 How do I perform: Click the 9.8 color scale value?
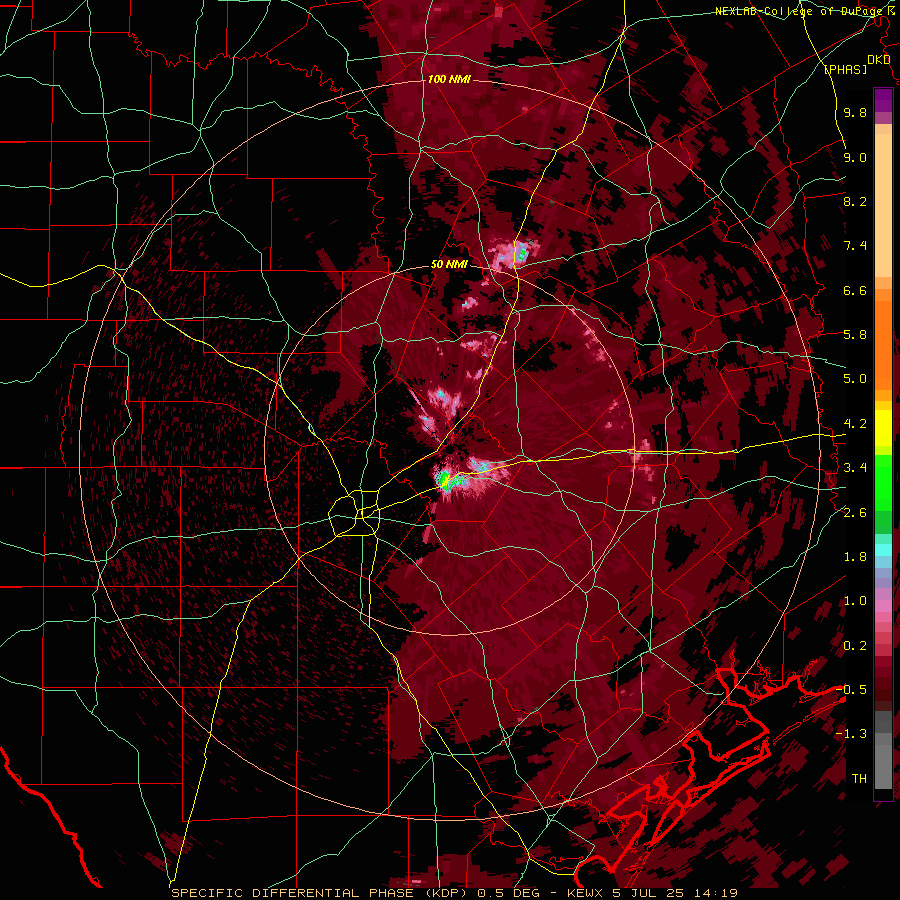tap(855, 113)
